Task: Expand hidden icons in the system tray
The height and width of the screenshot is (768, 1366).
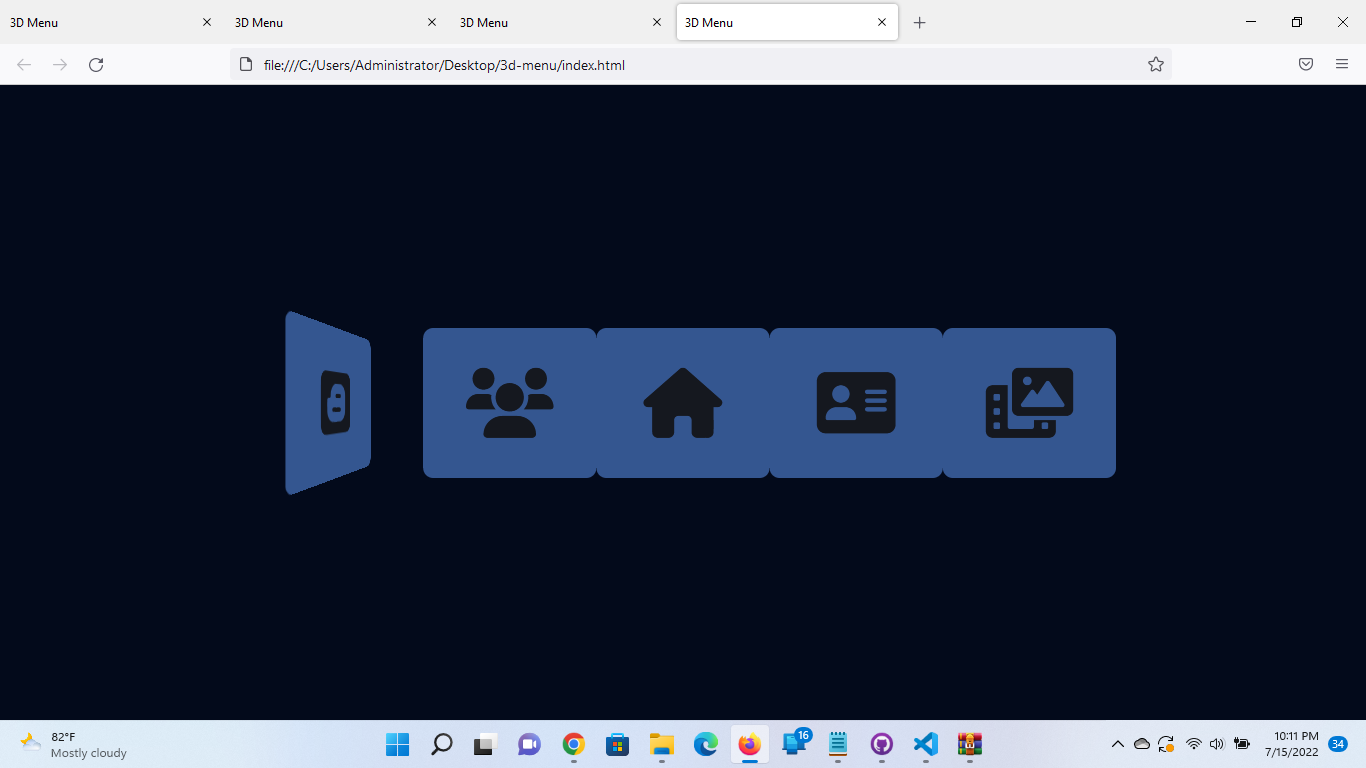Action: (x=1117, y=744)
